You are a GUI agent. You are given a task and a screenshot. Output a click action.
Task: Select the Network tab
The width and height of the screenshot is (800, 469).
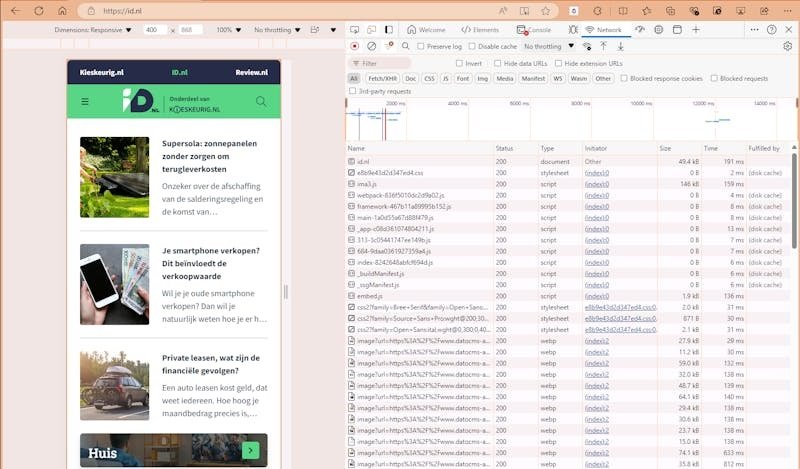click(604, 30)
